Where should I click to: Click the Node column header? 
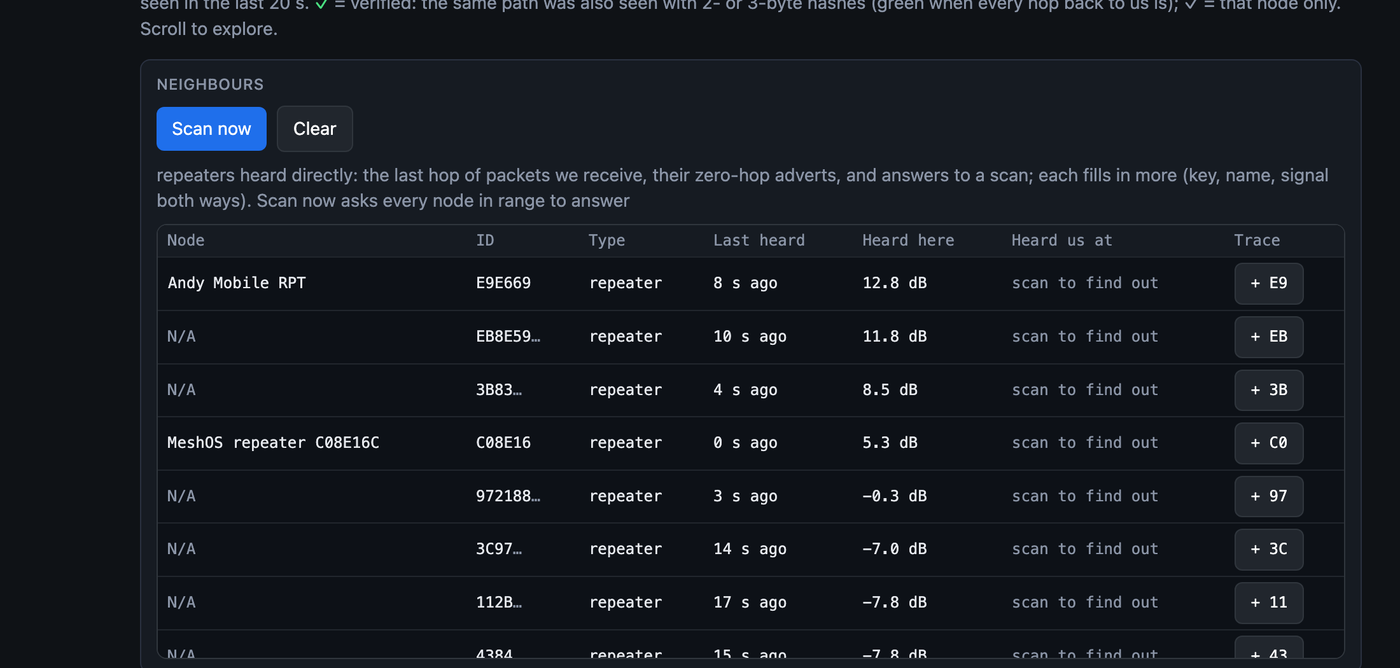(186, 240)
